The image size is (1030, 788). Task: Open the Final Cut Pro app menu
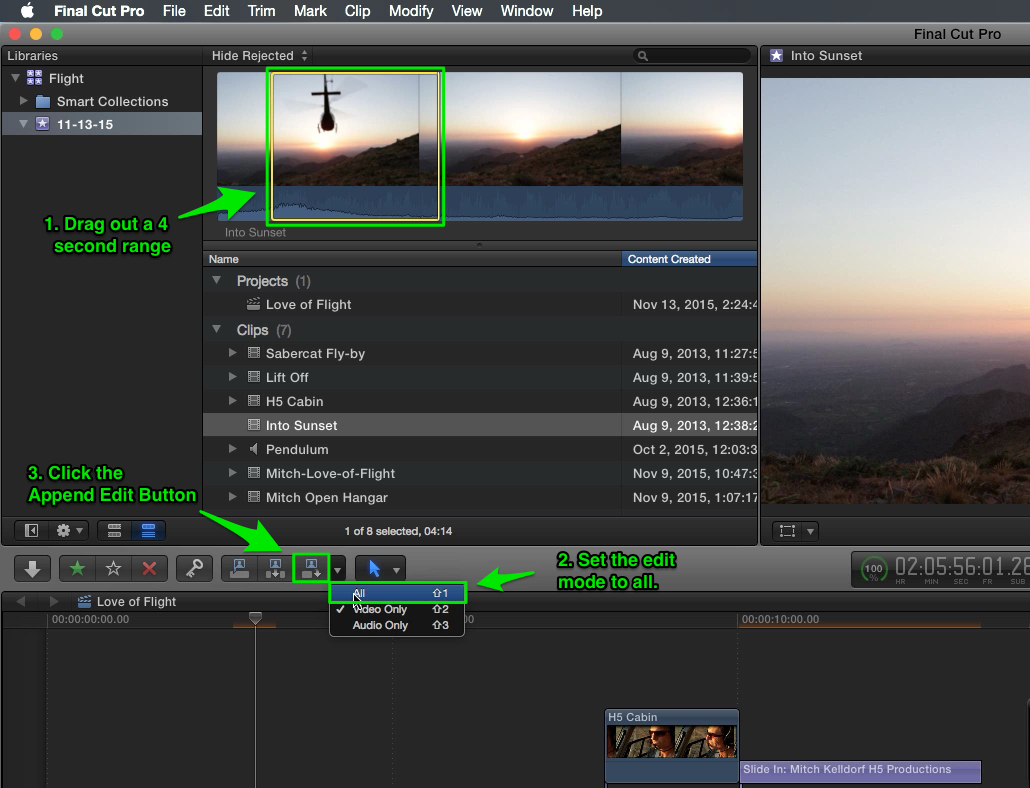point(99,11)
